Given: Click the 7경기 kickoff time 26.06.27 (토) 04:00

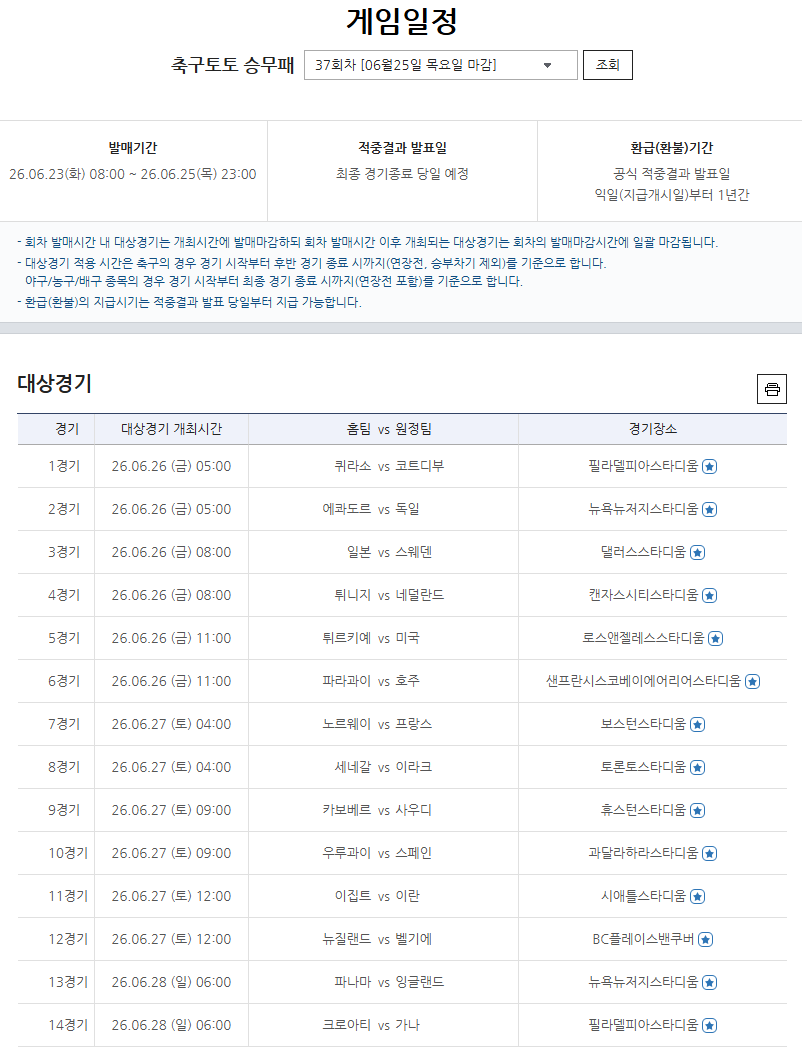Looking at the screenshot, I should (172, 724).
